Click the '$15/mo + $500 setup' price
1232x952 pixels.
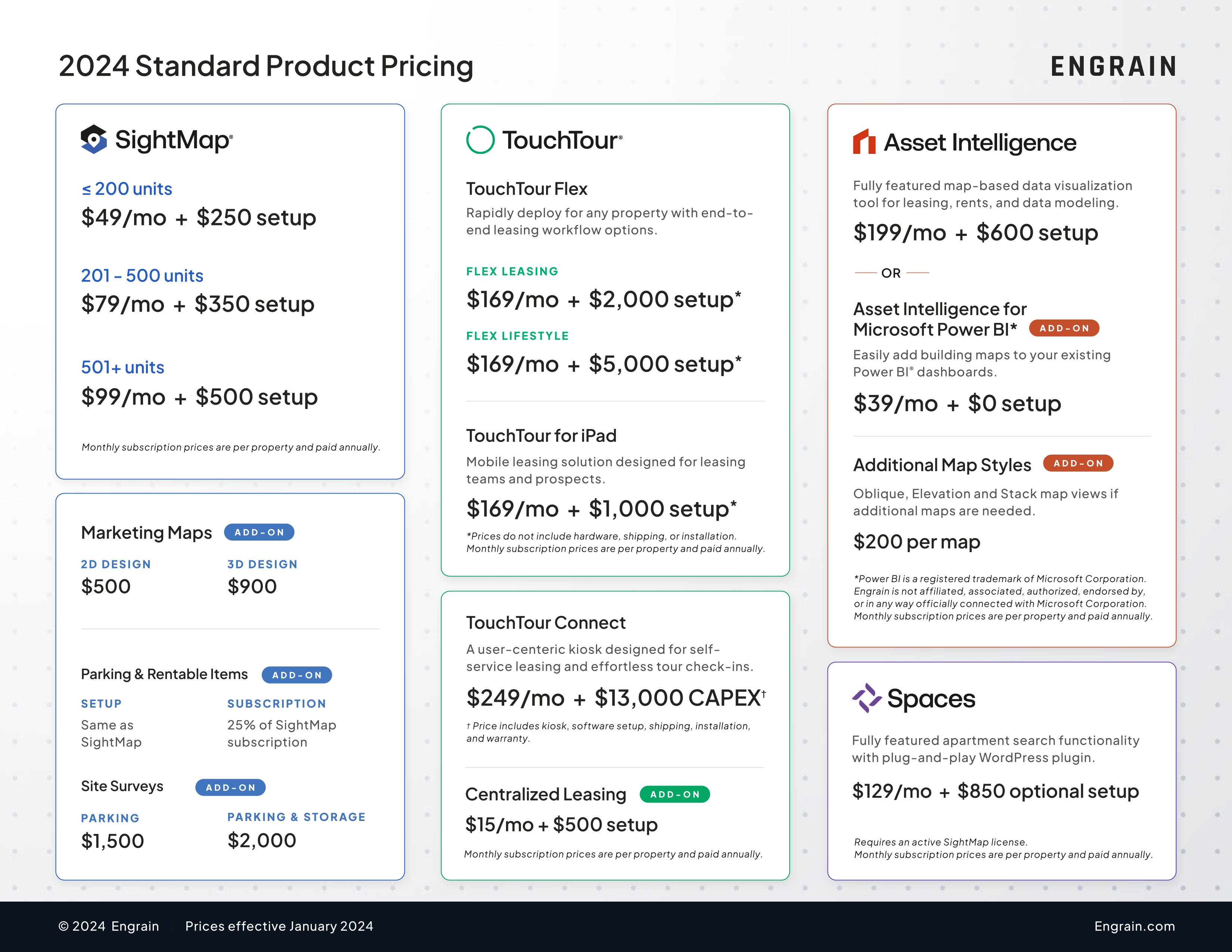tap(561, 825)
